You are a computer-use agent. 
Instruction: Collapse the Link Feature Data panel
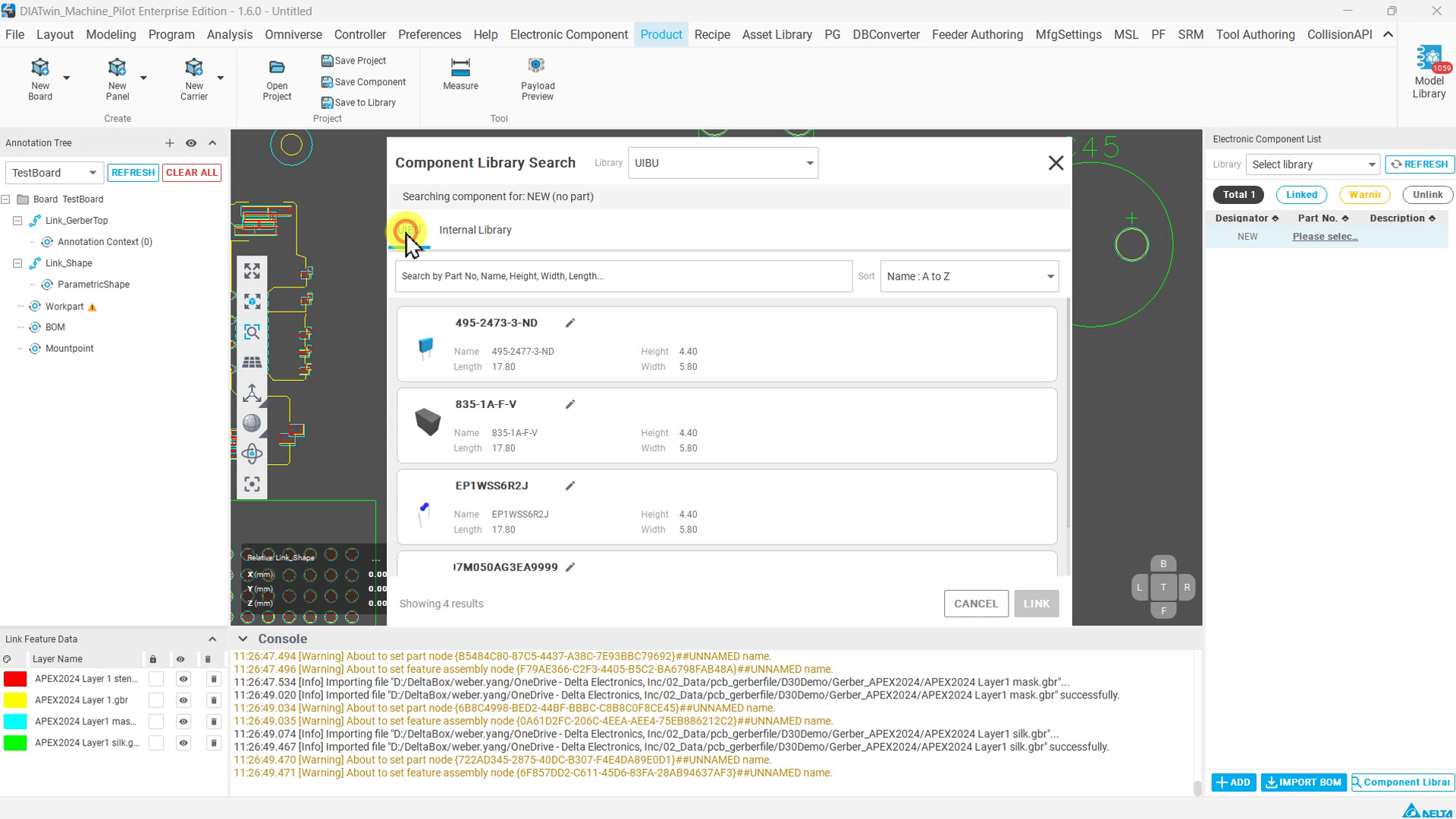(x=212, y=639)
